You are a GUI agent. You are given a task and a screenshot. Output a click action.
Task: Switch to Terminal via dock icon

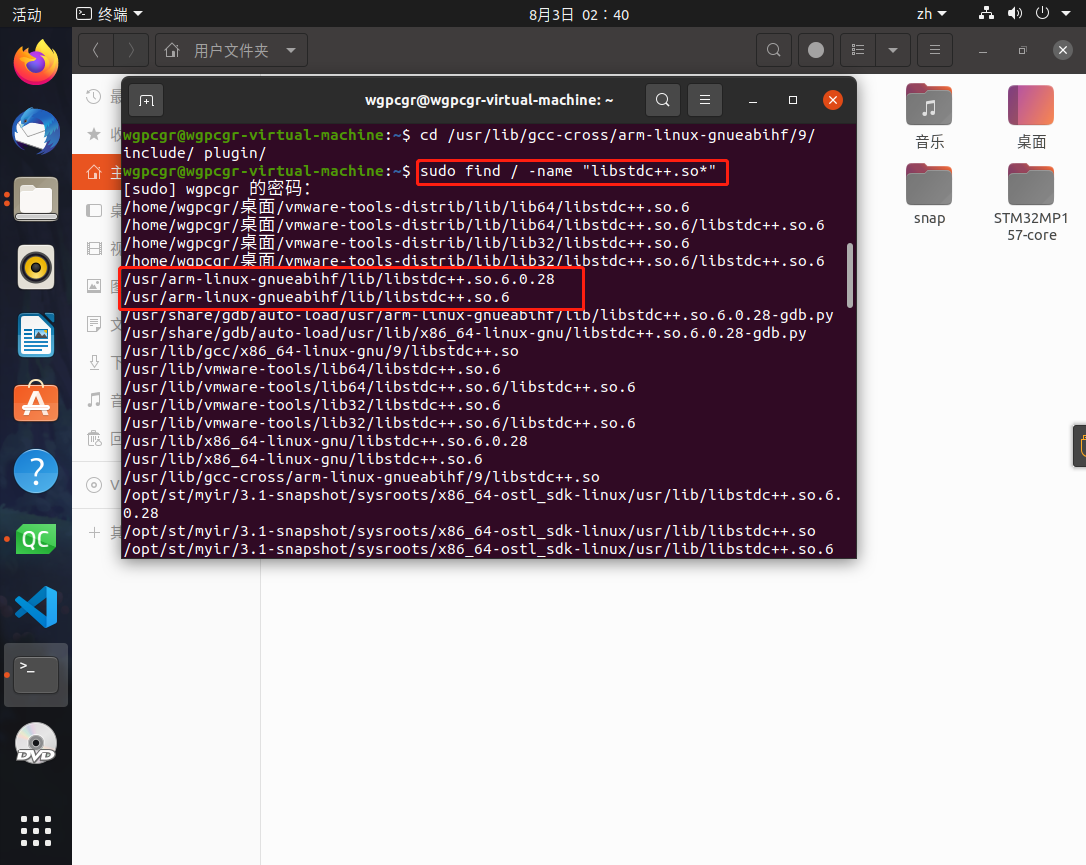pyautogui.click(x=36, y=675)
